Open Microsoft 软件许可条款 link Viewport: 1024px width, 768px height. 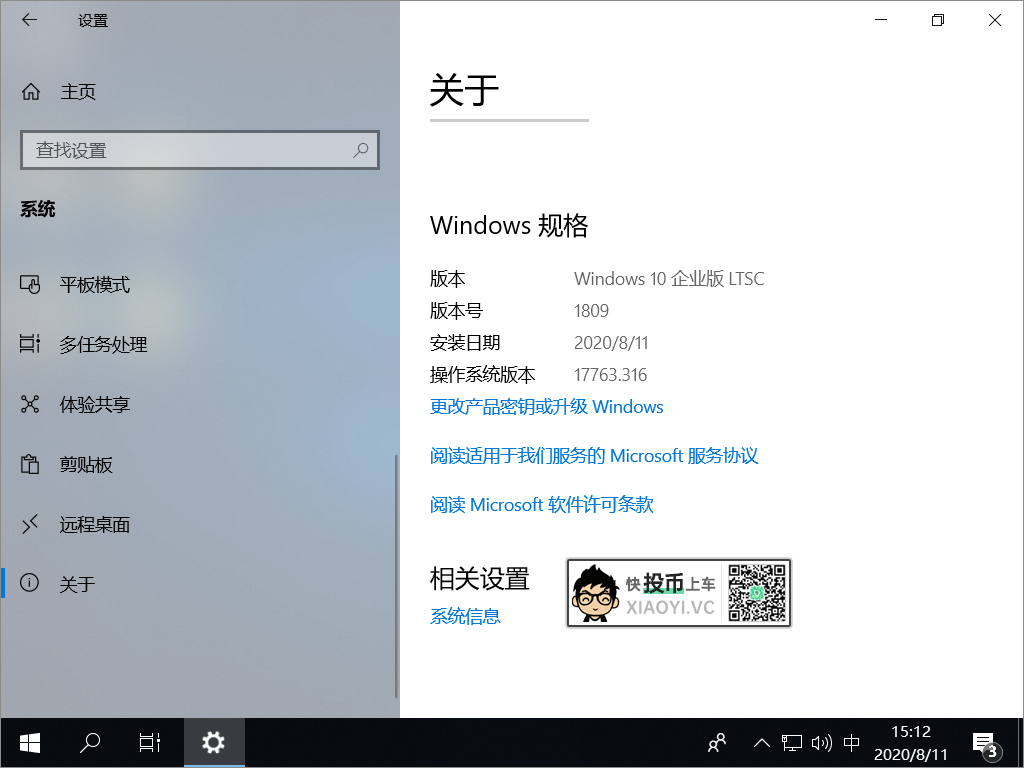[541, 504]
